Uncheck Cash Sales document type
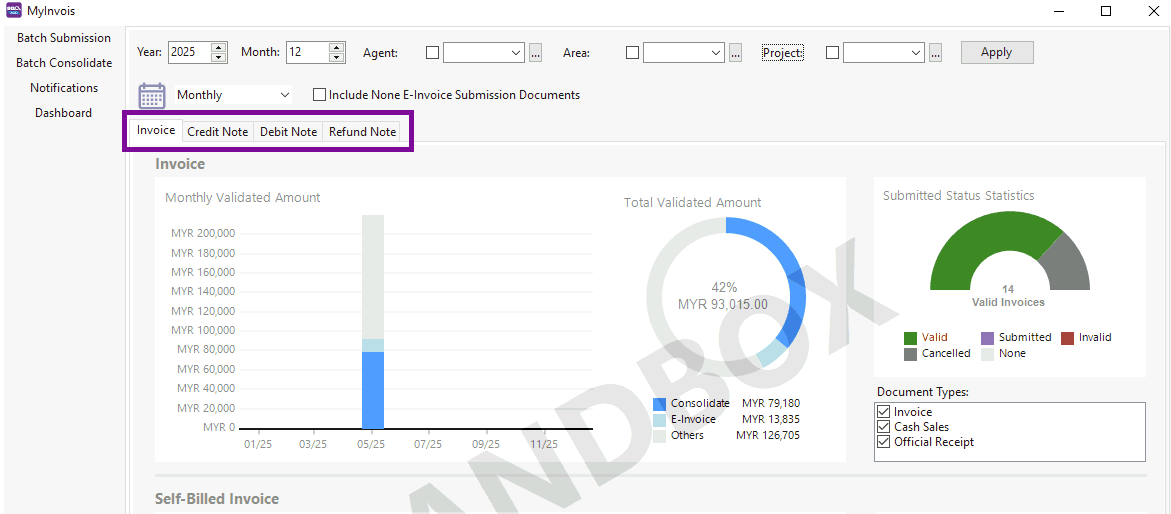The width and height of the screenshot is (1171, 514). pos(883,427)
